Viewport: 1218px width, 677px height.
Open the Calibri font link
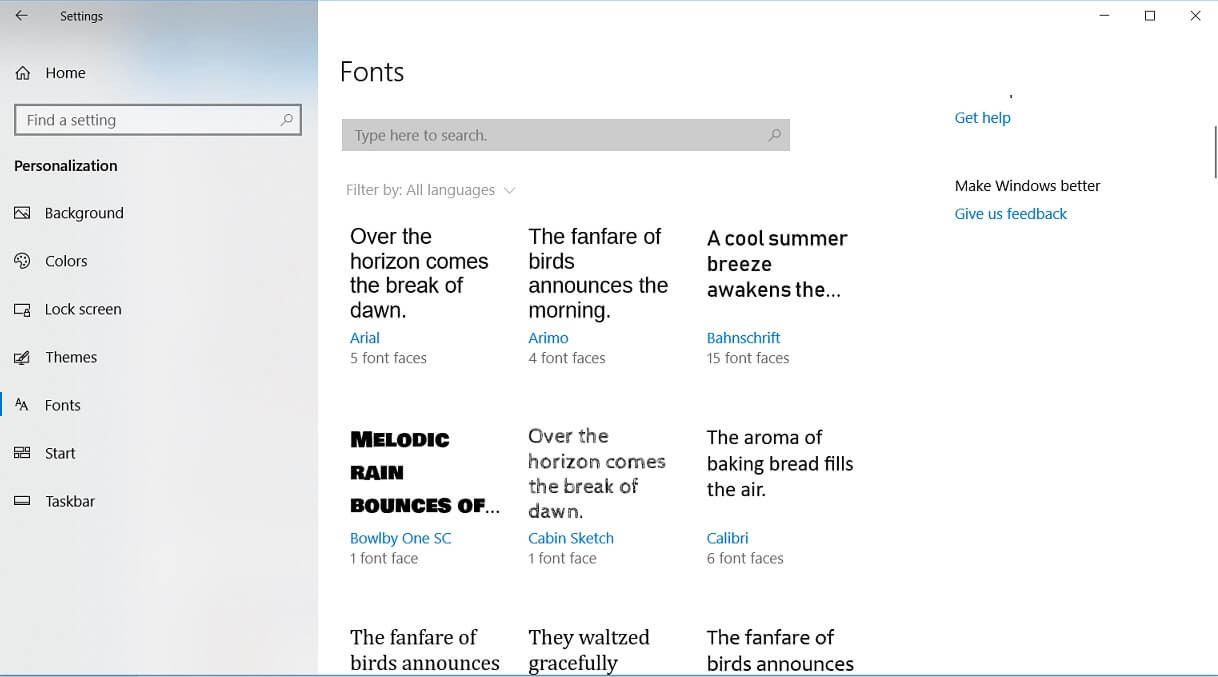pyautogui.click(x=727, y=538)
